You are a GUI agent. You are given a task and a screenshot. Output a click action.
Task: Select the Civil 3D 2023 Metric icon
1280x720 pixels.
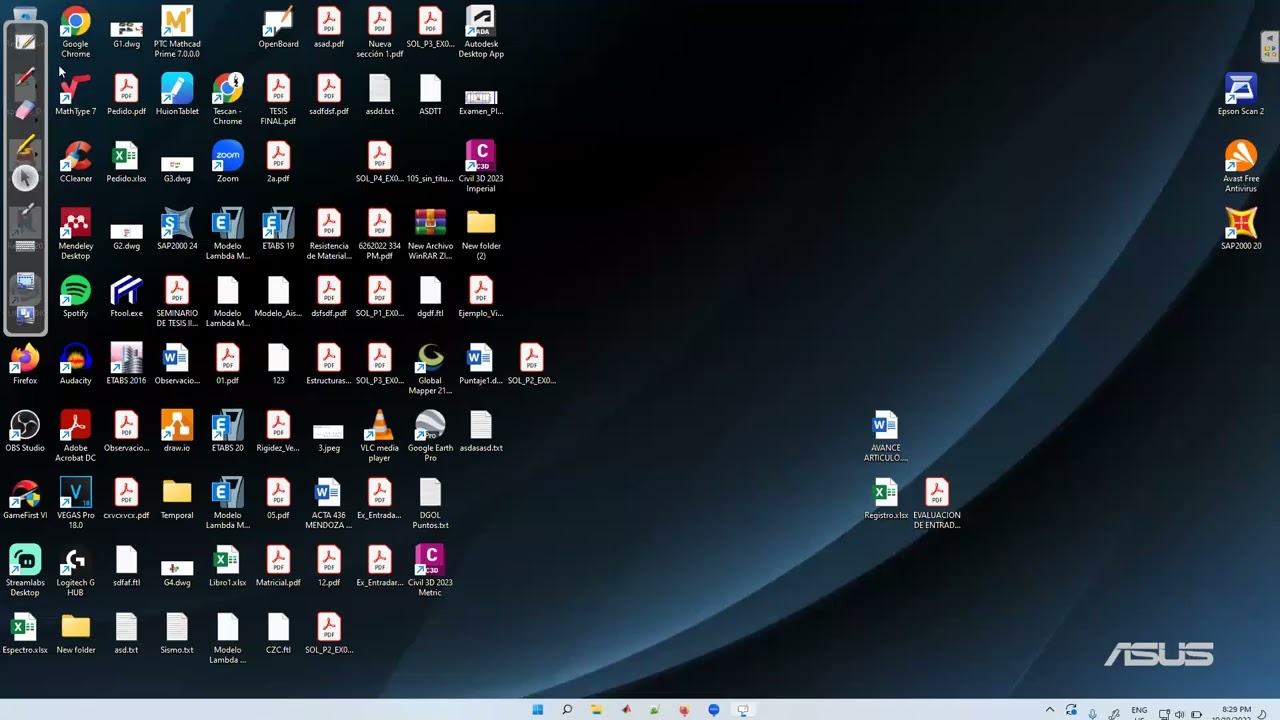pyautogui.click(x=430, y=570)
